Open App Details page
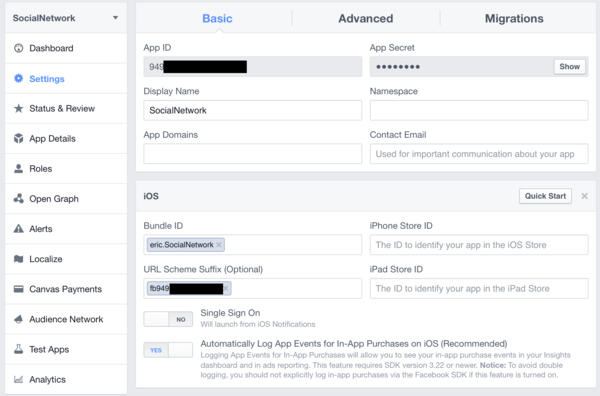The height and width of the screenshot is (396, 600). (66, 139)
